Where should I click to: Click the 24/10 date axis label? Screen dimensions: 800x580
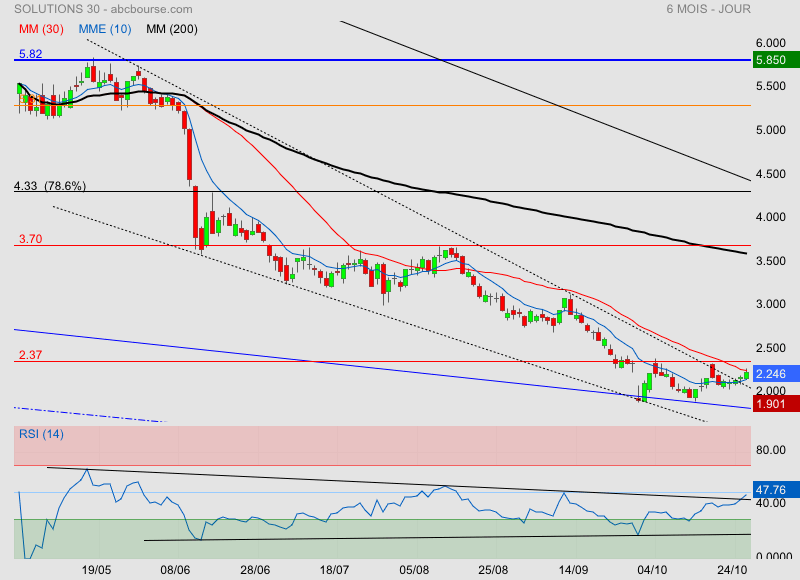[732, 569]
